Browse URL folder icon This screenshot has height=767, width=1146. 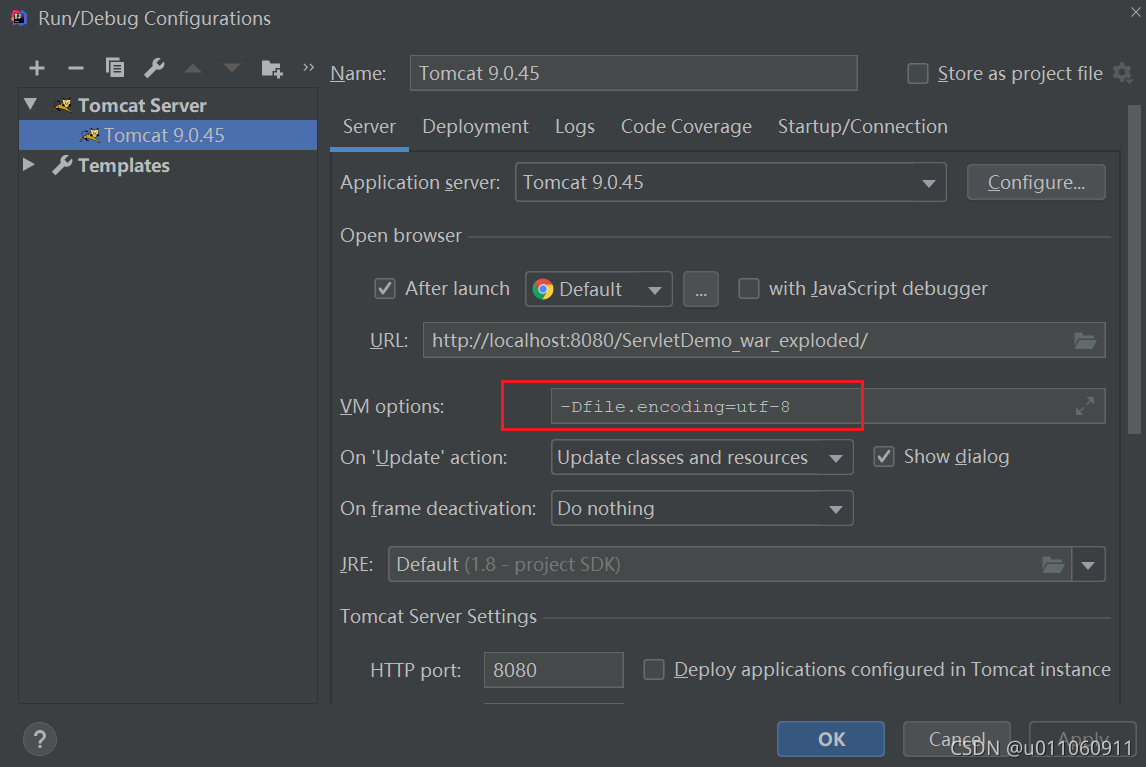[x=1085, y=341]
